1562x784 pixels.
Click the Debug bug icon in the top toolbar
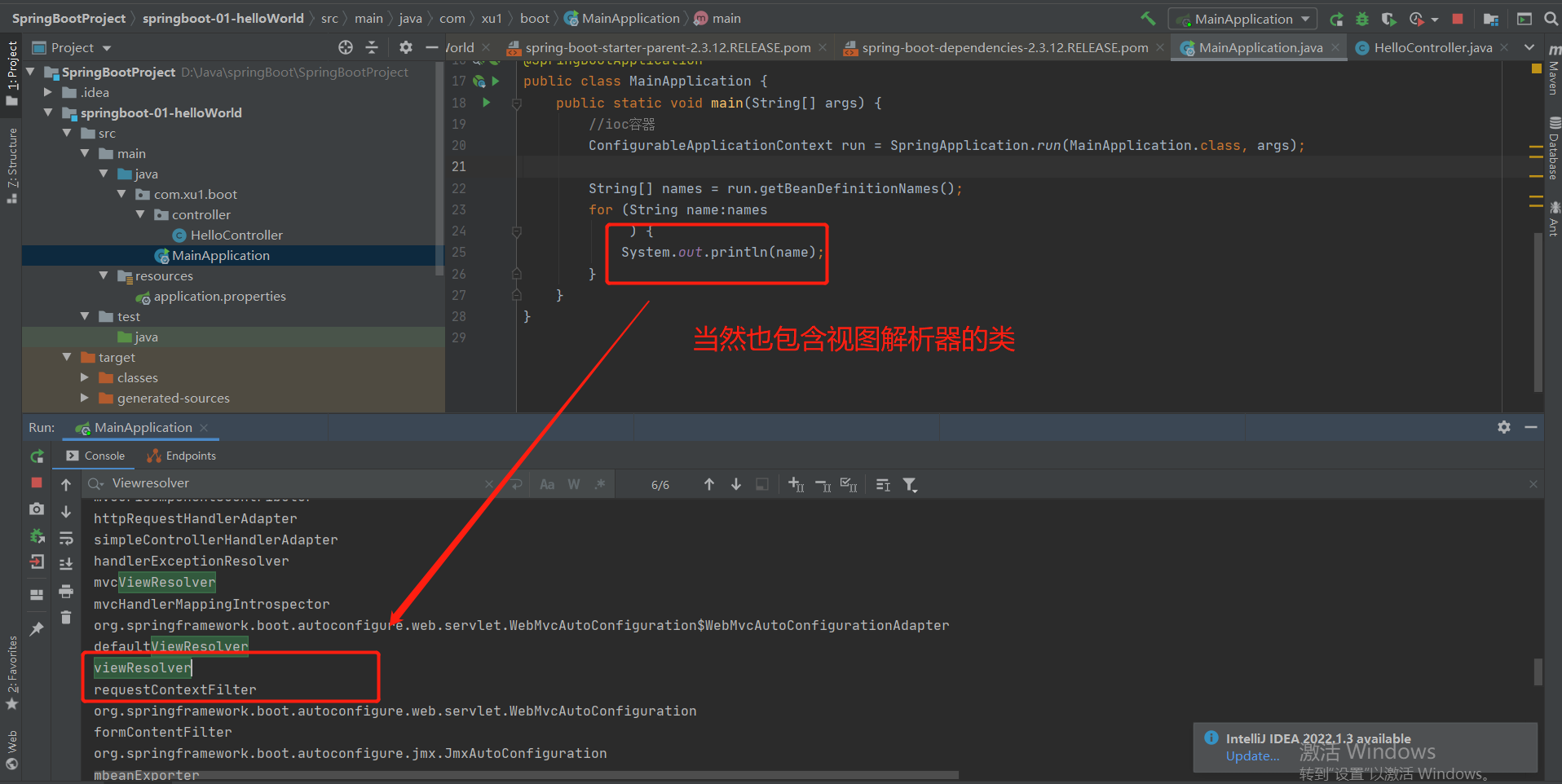(1362, 19)
